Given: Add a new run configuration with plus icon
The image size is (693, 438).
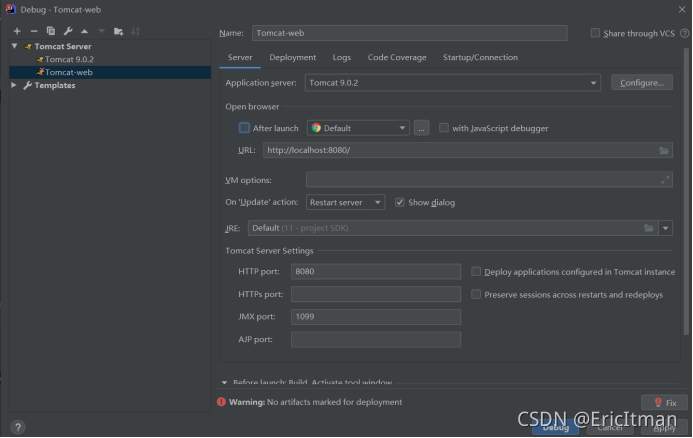Looking at the screenshot, I should pyautogui.click(x=17, y=31).
